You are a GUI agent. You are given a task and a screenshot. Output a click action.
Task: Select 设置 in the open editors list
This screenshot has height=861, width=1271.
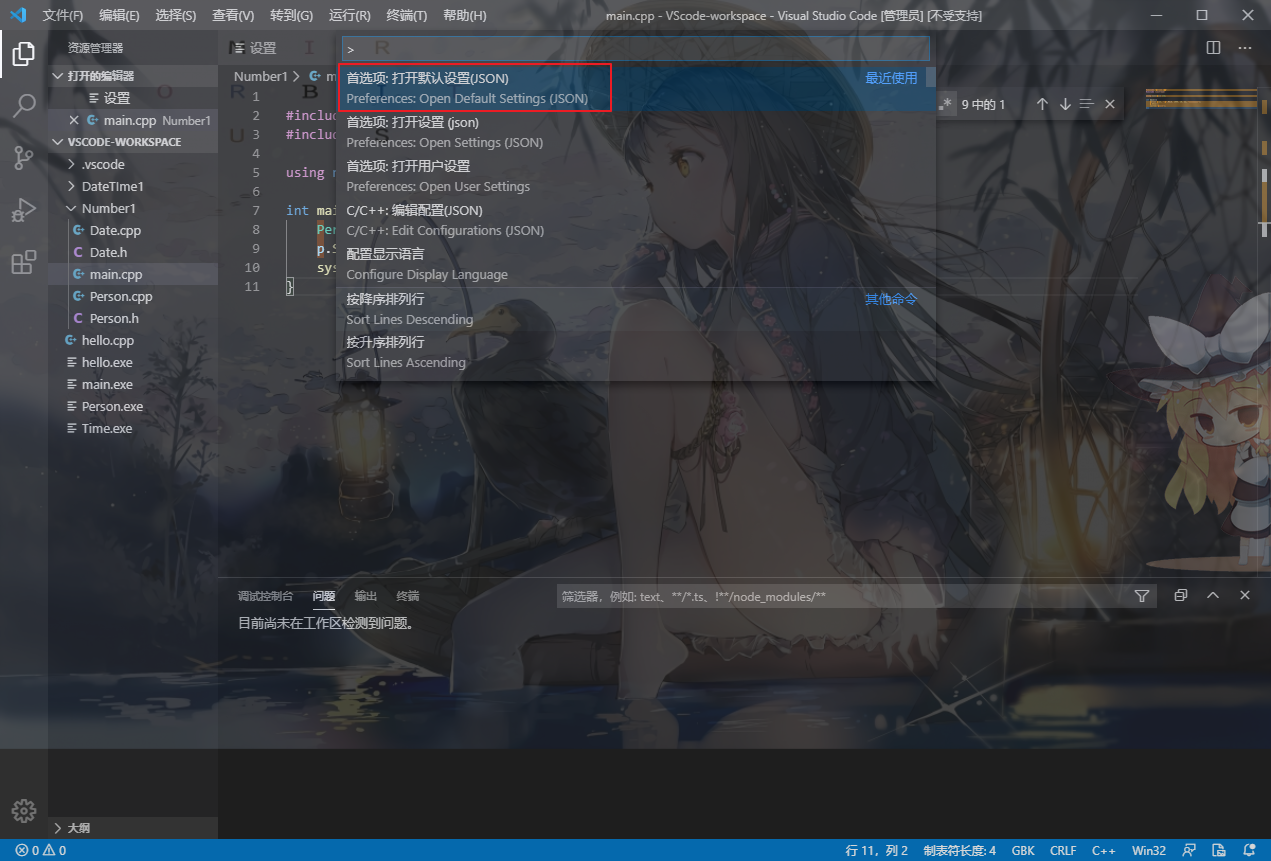[x=133, y=98]
